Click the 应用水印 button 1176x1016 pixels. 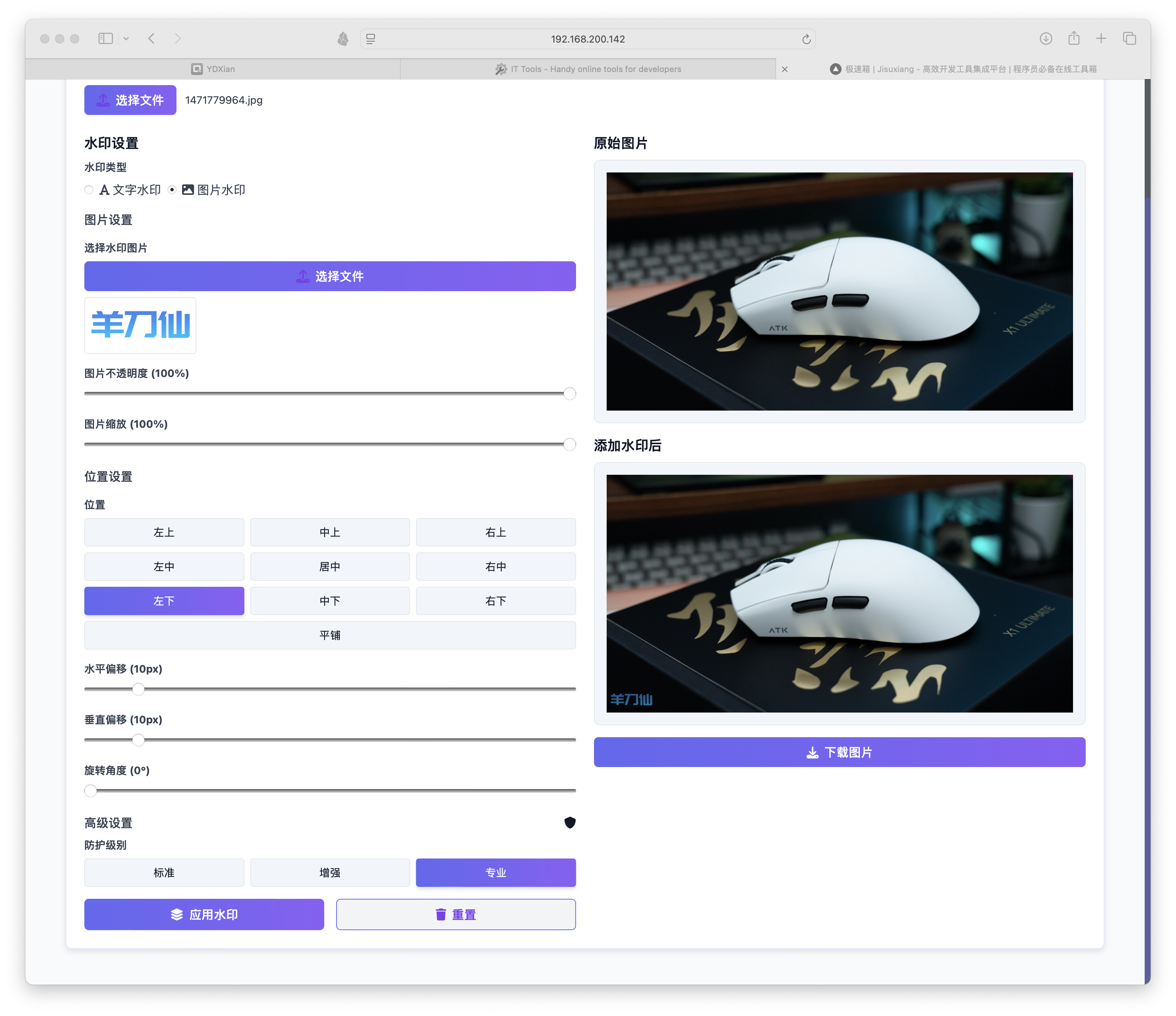coord(204,914)
